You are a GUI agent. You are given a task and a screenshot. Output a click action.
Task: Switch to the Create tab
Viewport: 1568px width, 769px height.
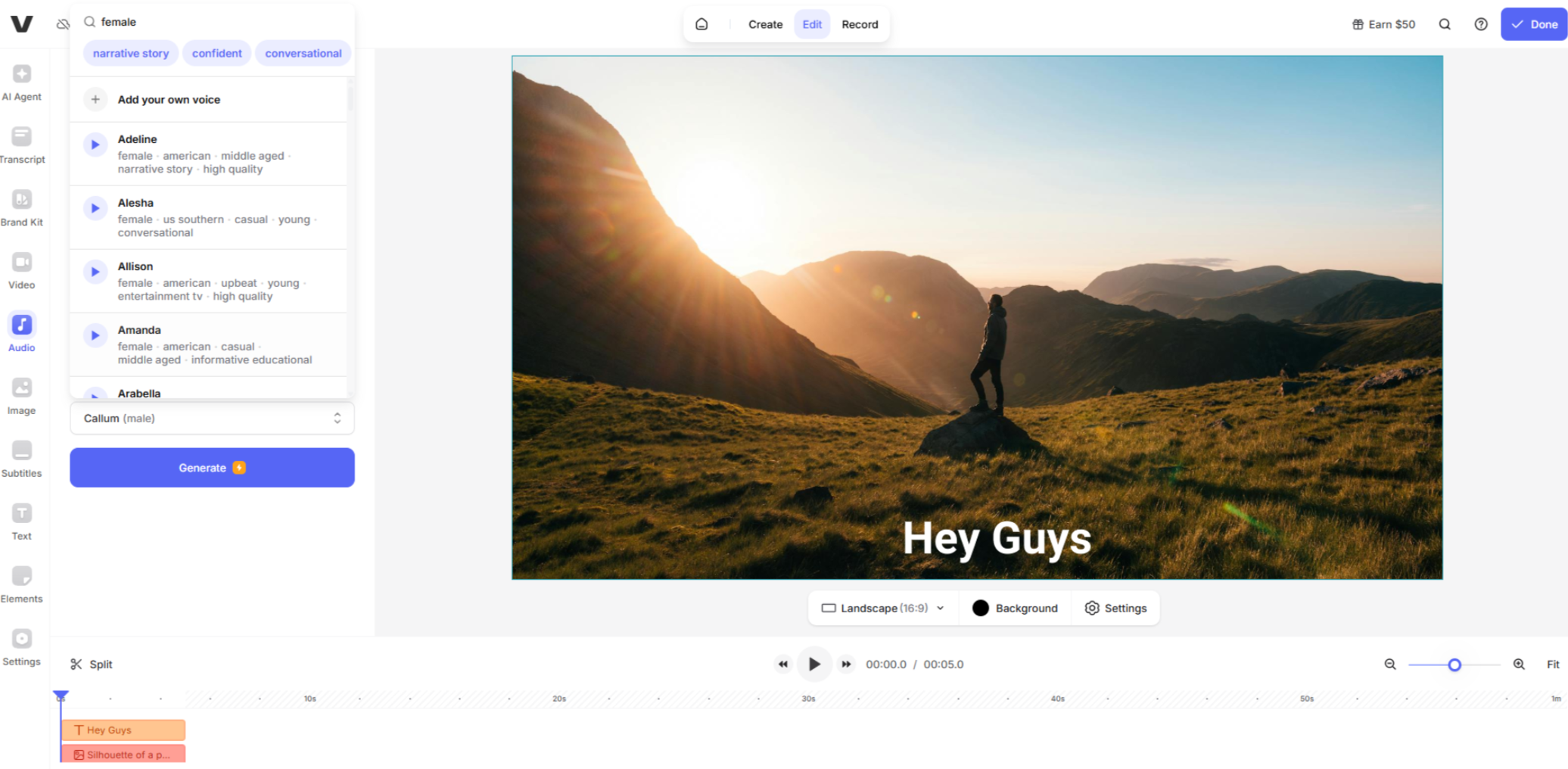coord(765,24)
